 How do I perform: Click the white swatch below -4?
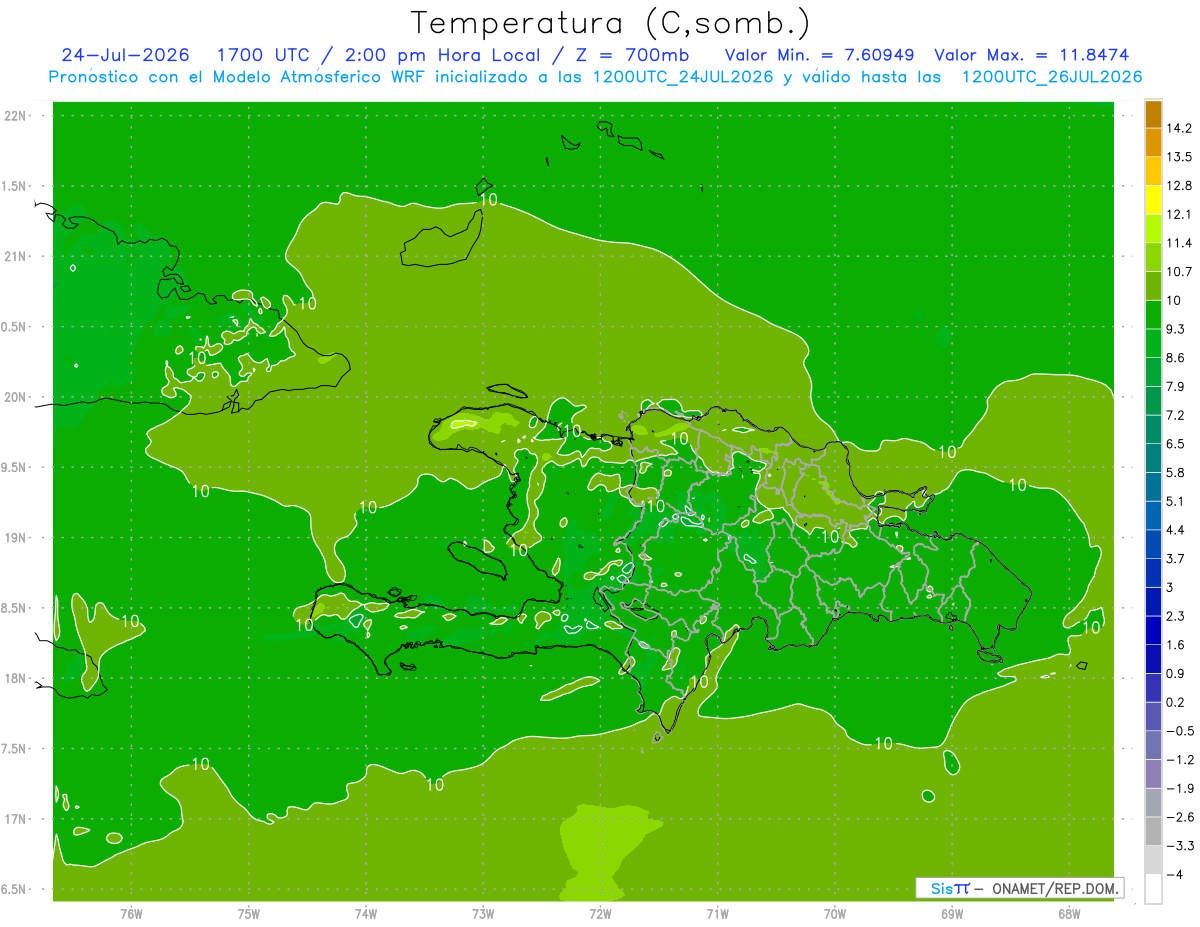[x=1153, y=888]
